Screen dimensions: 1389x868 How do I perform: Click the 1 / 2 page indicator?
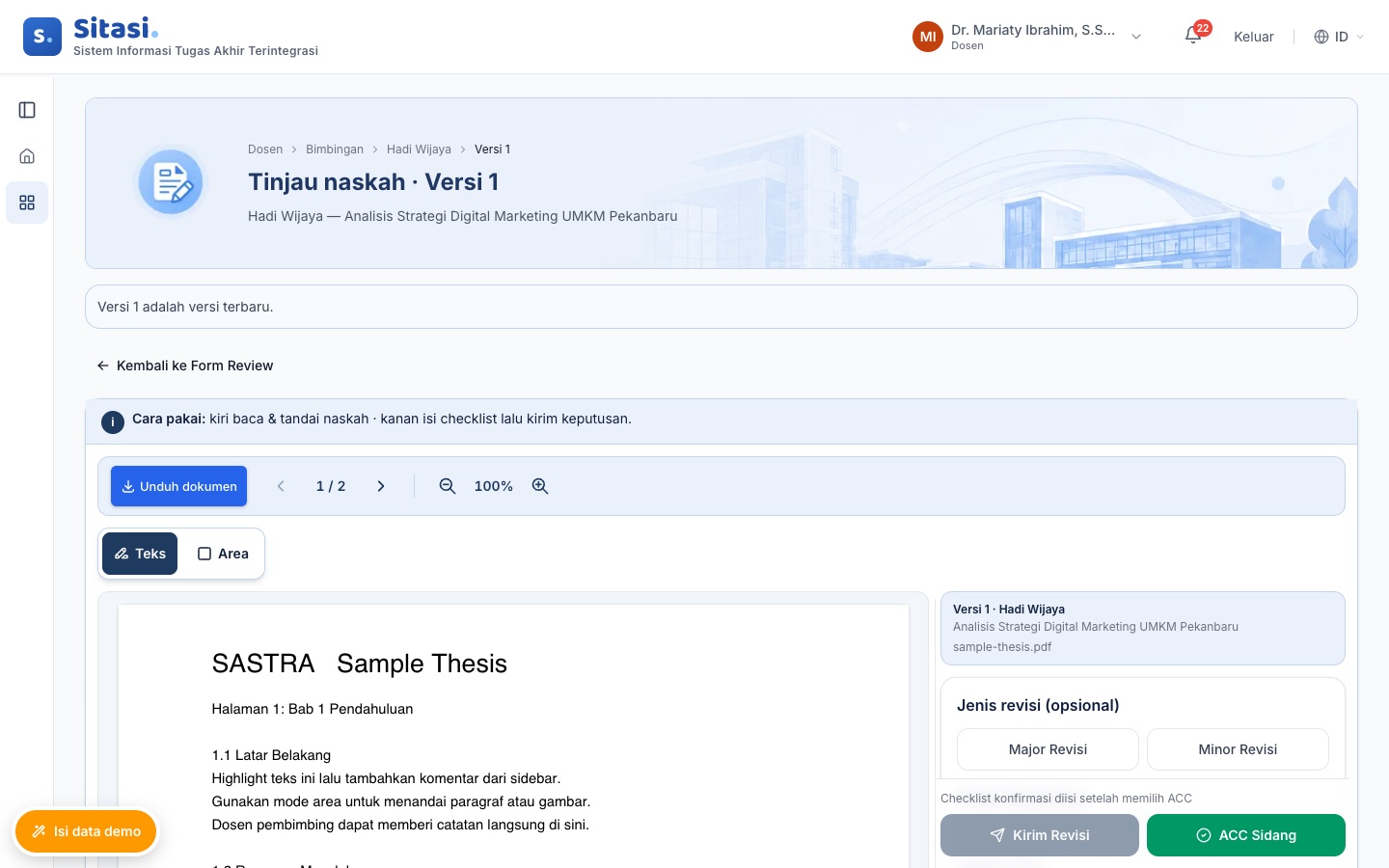[331, 486]
